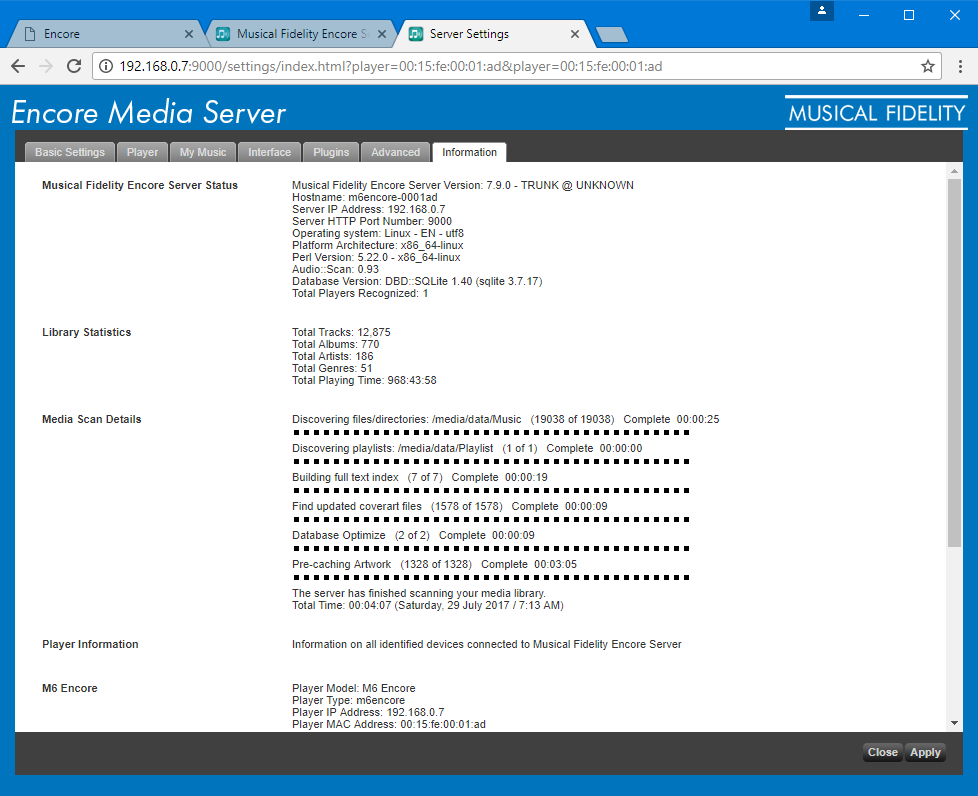Viewport: 978px width, 796px height.
Task: Click the Player Information heading
Action: (x=90, y=644)
